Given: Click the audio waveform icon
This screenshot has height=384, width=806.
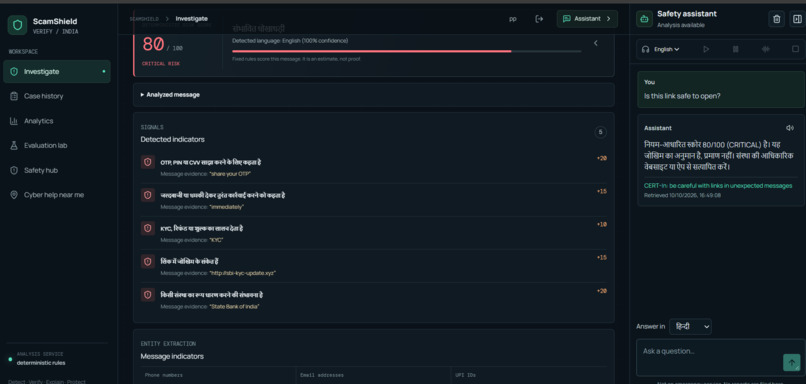Looking at the screenshot, I should (765, 49).
